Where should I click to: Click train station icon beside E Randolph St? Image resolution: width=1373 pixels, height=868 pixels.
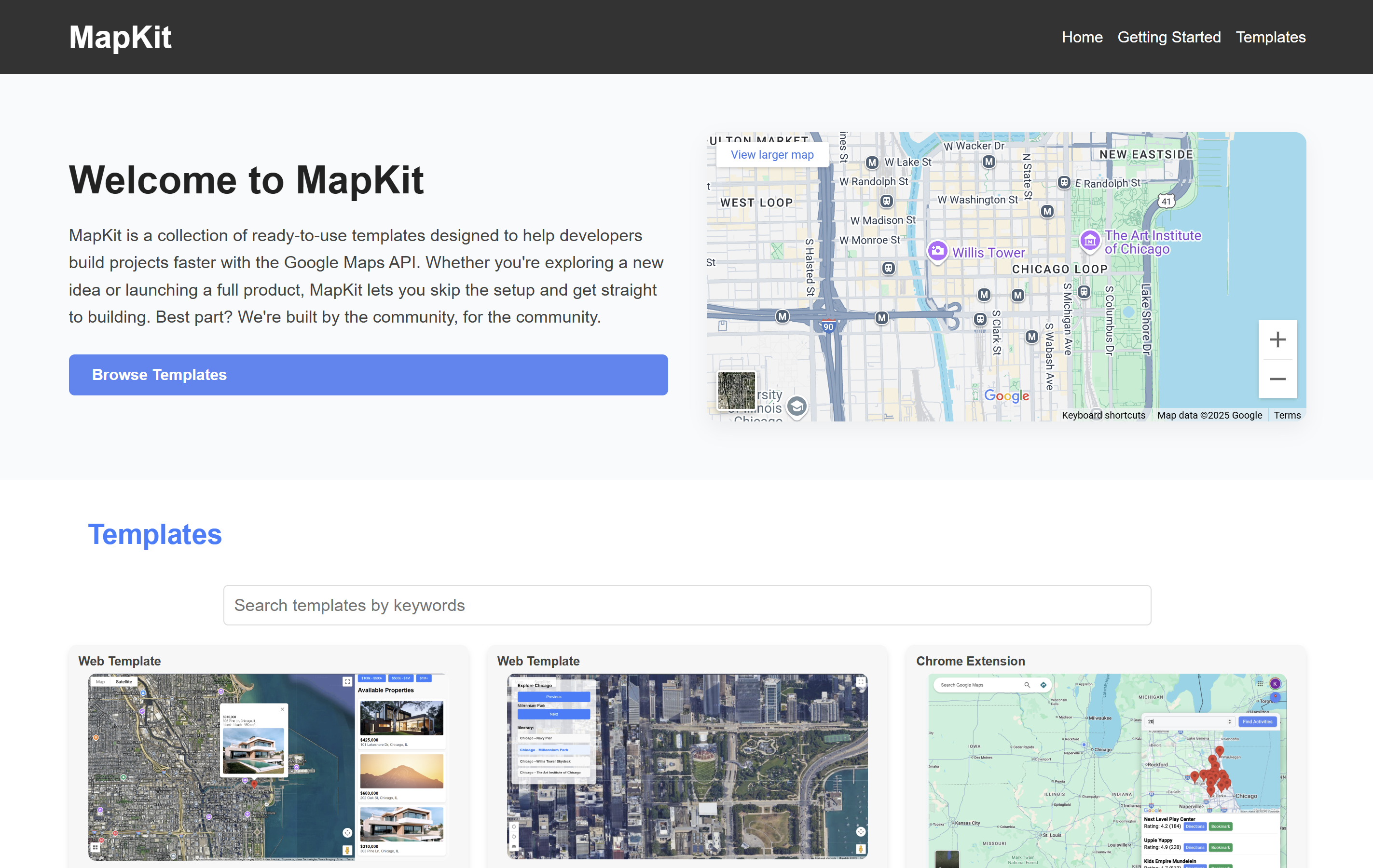(1063, 182)
